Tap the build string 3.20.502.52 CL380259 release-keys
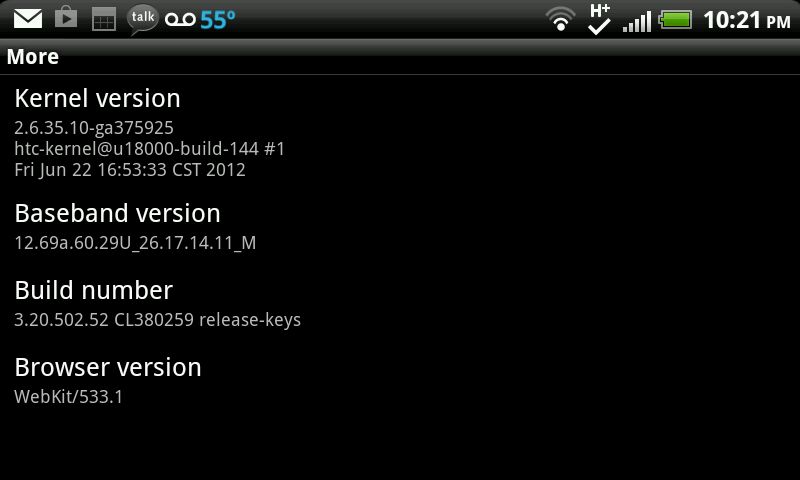 click(x=158, y=320)
